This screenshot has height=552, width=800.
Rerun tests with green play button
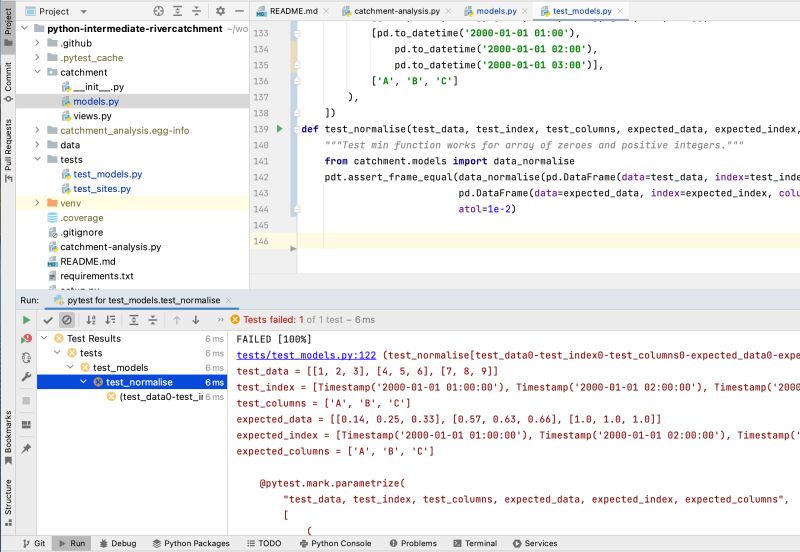(x=27, y=320)
